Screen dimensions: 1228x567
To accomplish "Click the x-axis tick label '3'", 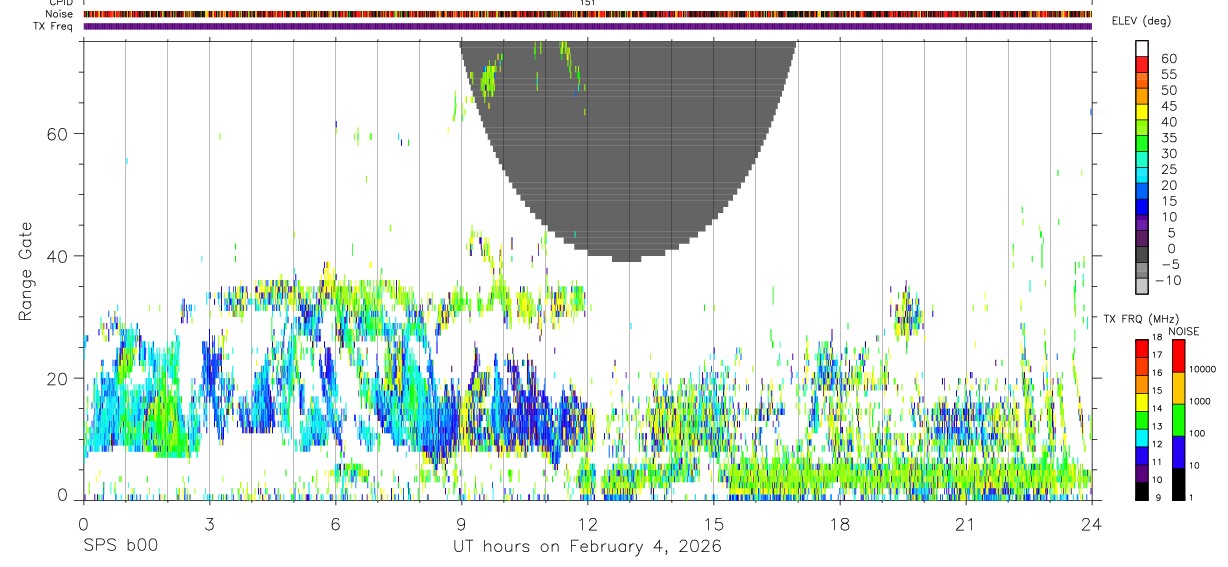I will [209, 524].
